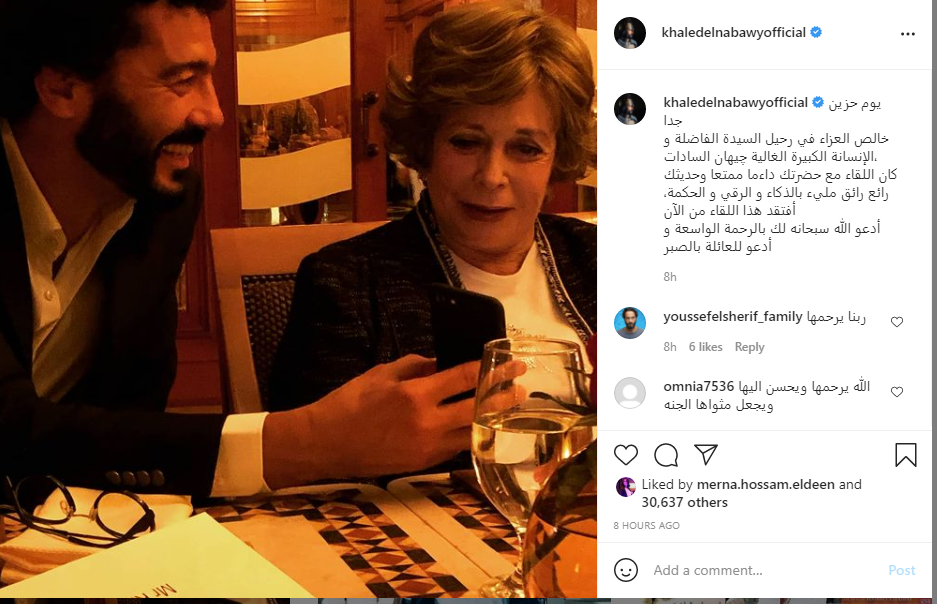Open the header profile avatar
This screenshot has width=937, height=604.
point(629,33)
